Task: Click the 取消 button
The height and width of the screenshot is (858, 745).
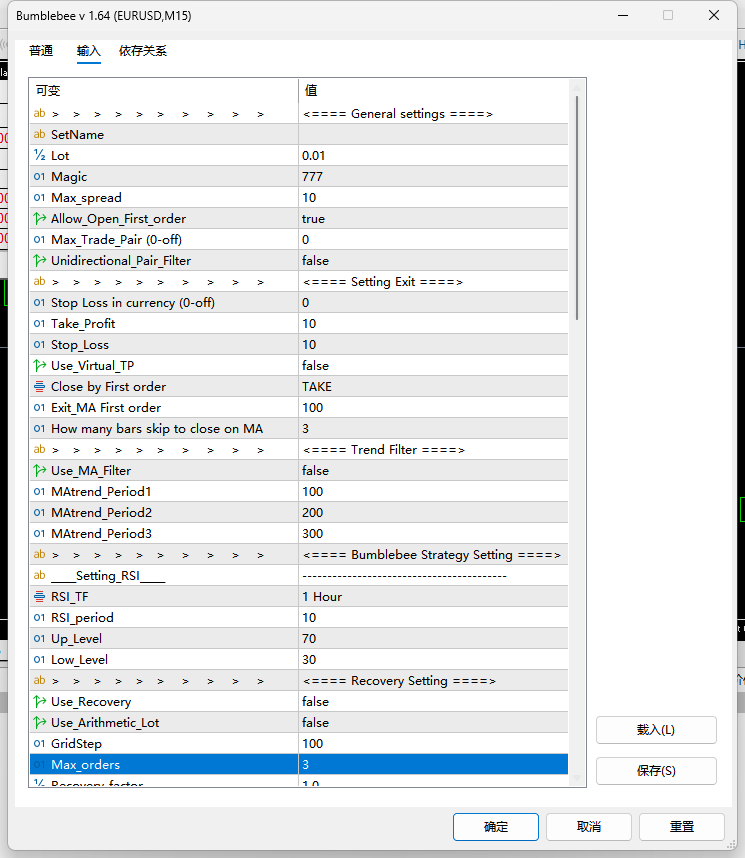Action: point(589,827)
